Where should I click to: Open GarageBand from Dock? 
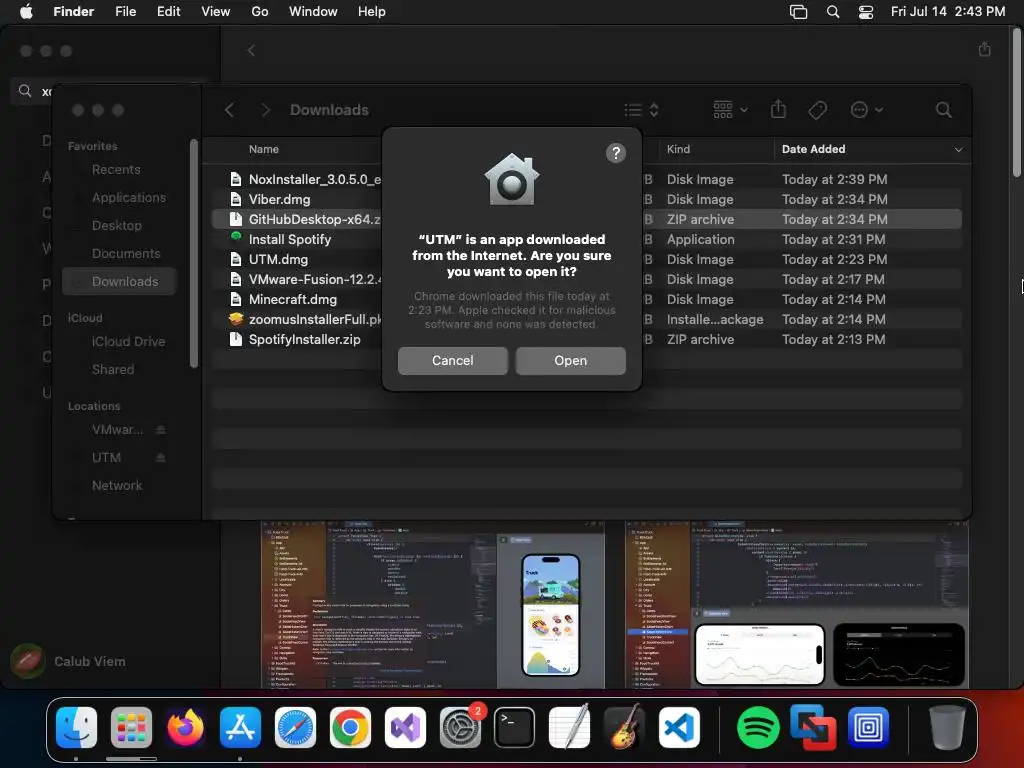624,728
